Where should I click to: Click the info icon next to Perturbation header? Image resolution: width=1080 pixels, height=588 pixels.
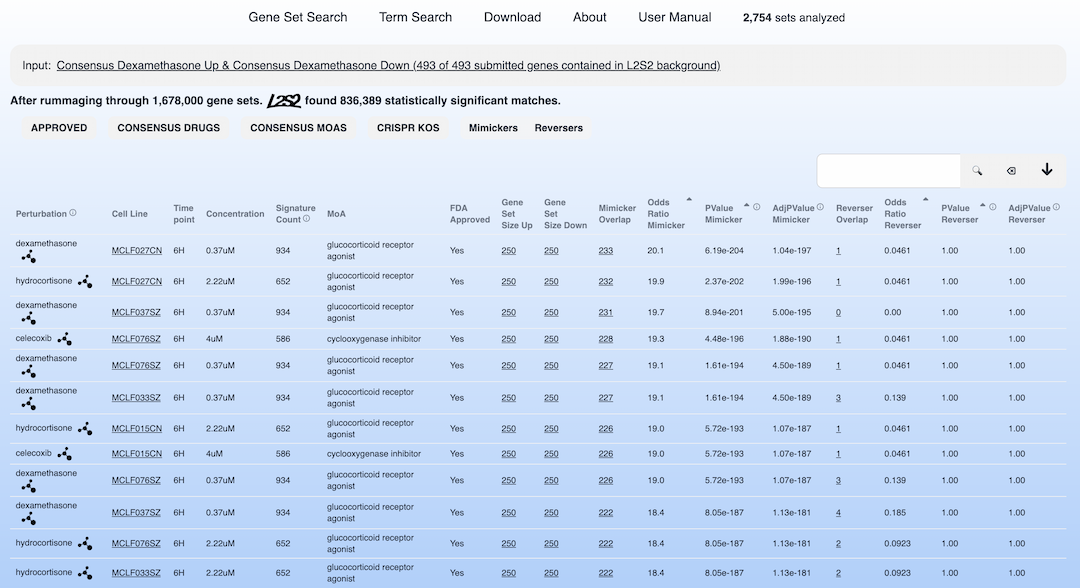[73, 213]
